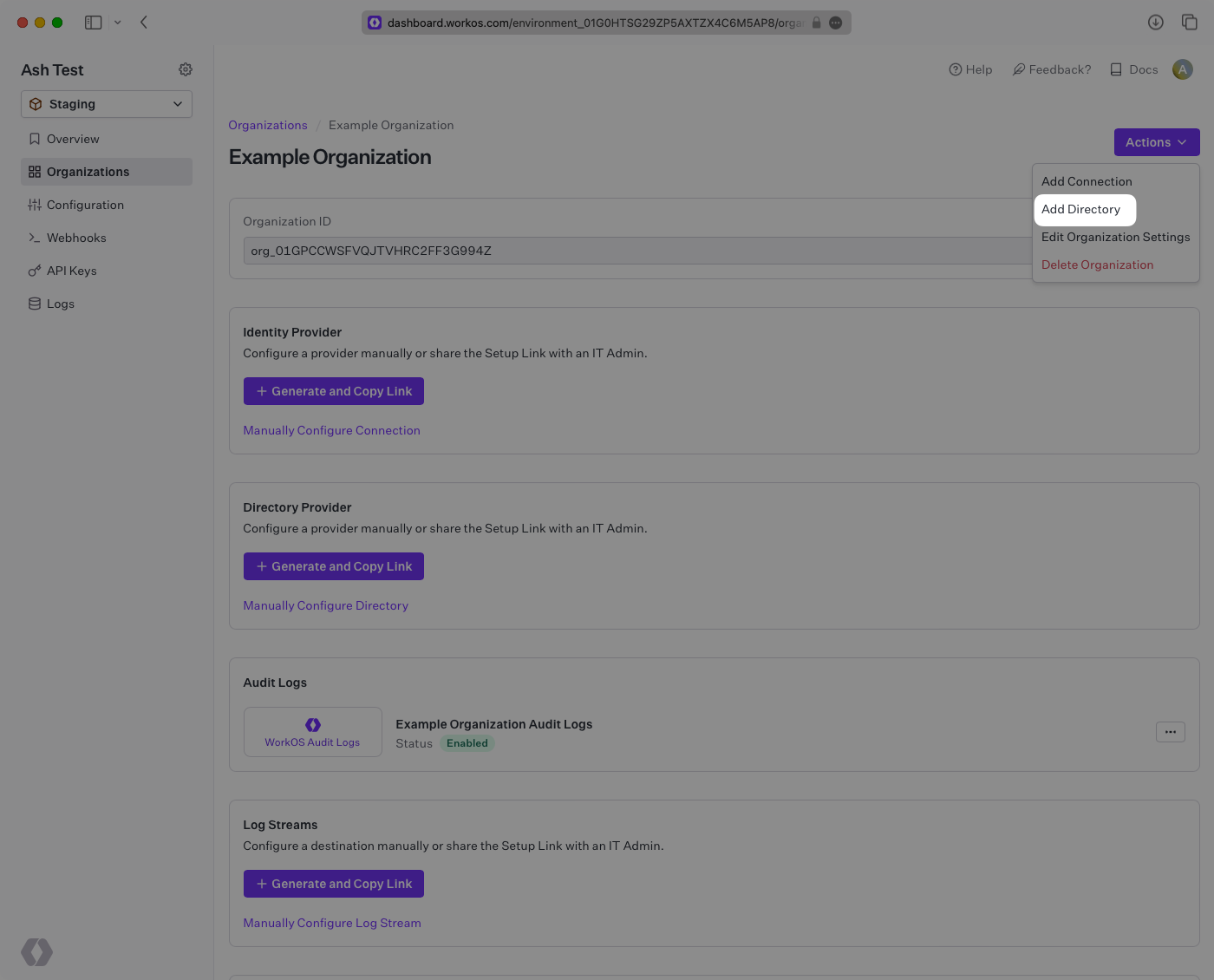Open the Staging environment dropdown
This screenshot has height=980, width=1214.
pyautogui.click(x=107, y=104)
